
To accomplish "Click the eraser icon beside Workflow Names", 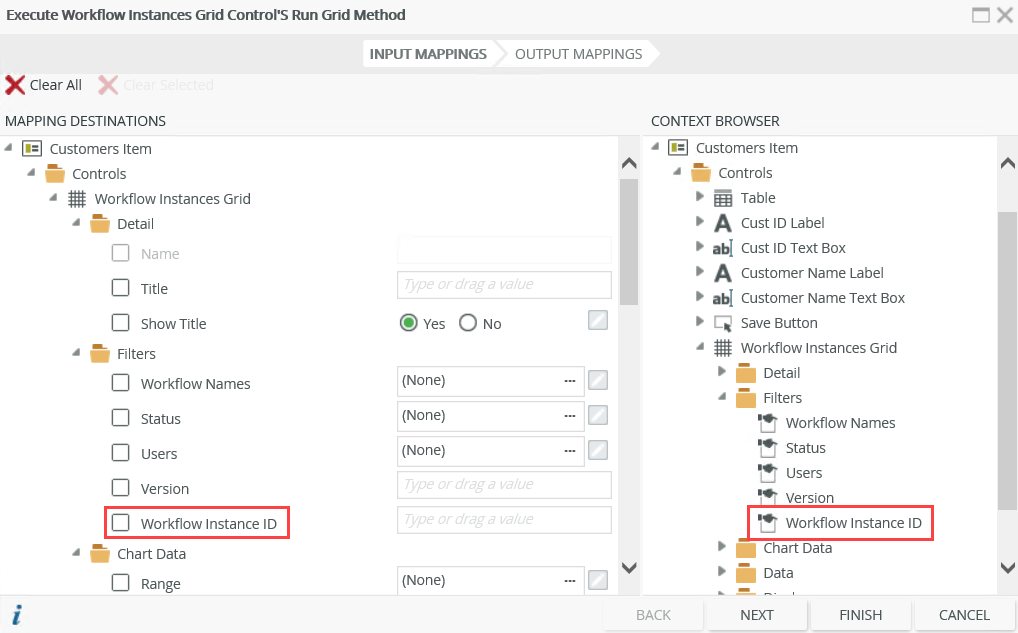I will (x=597, y=380).
